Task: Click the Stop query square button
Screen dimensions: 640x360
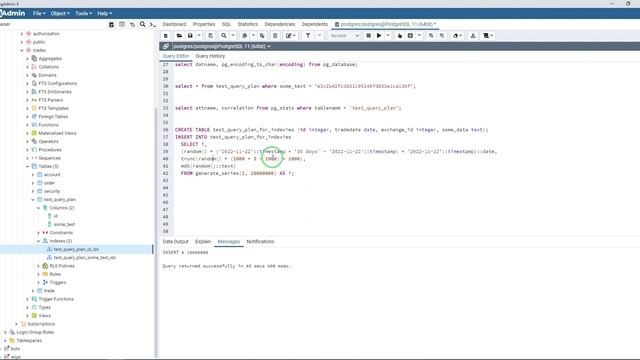Action: pos(368,36)
